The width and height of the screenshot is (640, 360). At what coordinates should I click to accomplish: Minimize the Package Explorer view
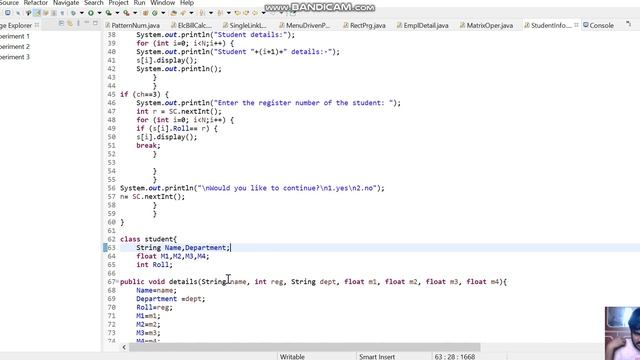pos(87,22)
